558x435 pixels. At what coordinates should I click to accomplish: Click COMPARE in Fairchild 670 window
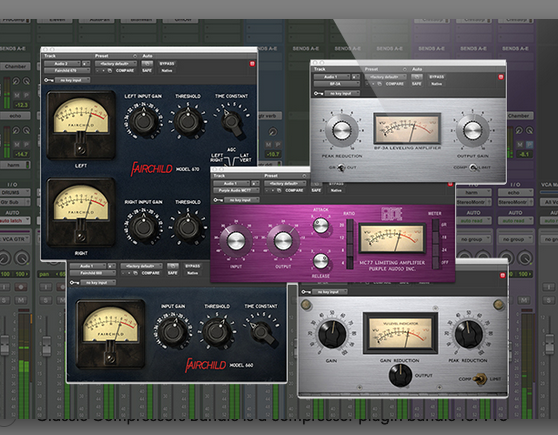coord(125,70)
